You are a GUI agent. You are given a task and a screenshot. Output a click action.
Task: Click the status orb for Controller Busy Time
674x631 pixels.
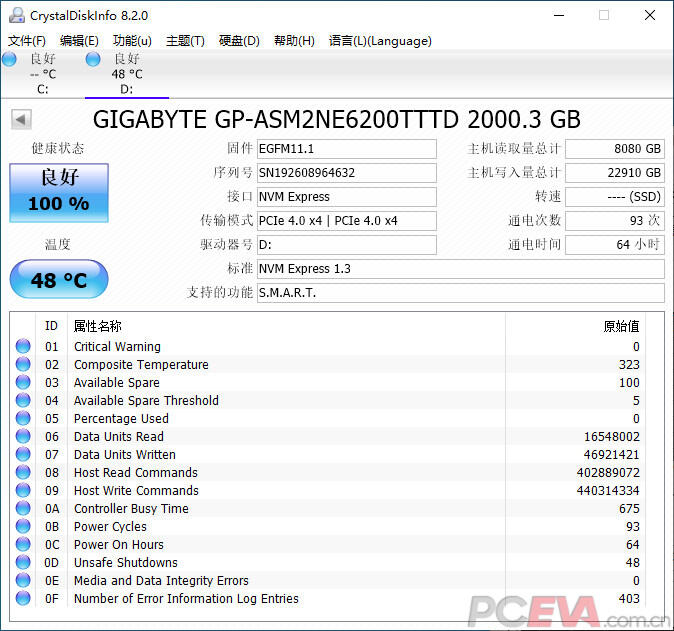(x=23, y=508)
